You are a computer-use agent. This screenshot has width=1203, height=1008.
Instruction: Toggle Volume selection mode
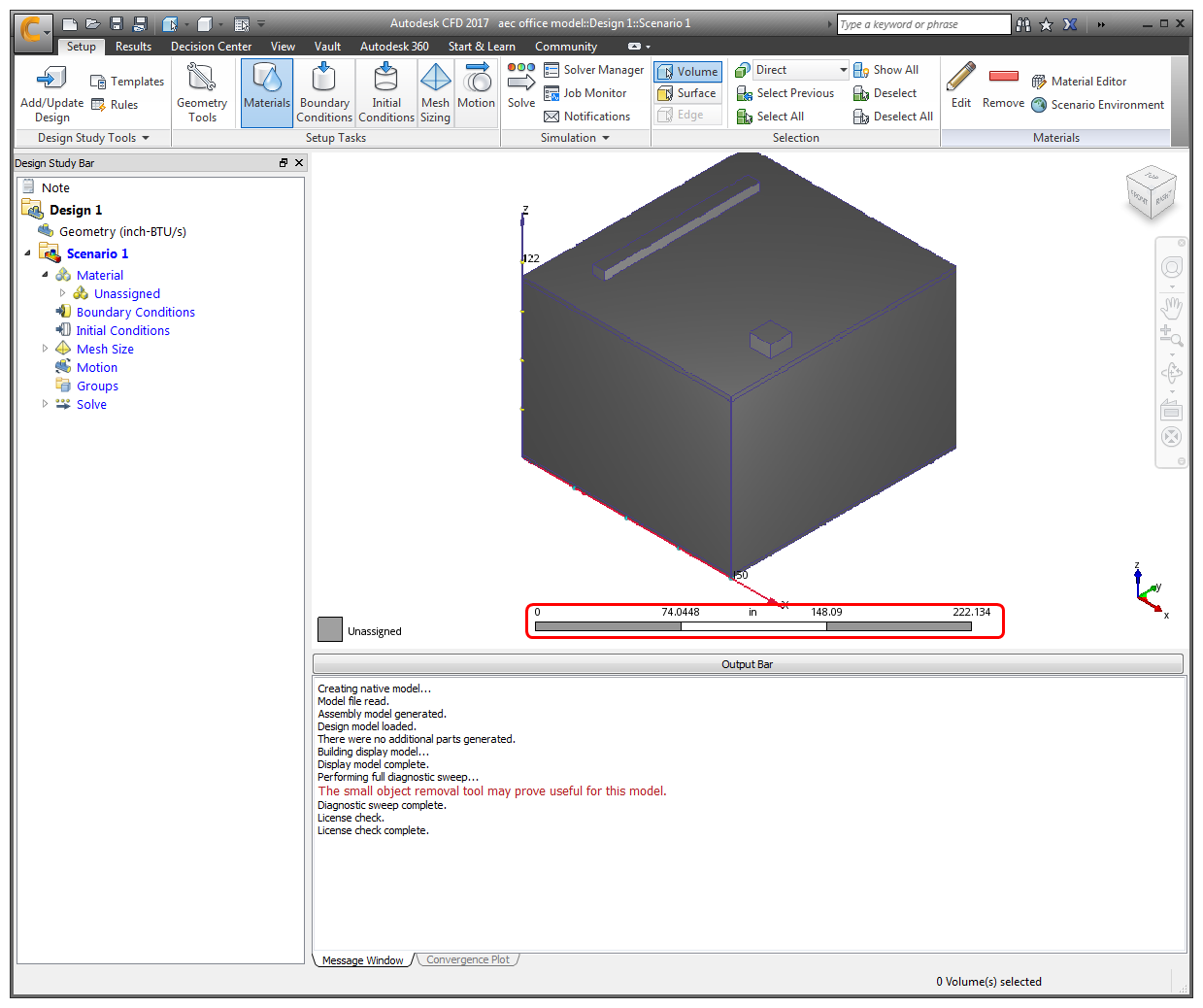pyautogui.click(x=688, y=72)
